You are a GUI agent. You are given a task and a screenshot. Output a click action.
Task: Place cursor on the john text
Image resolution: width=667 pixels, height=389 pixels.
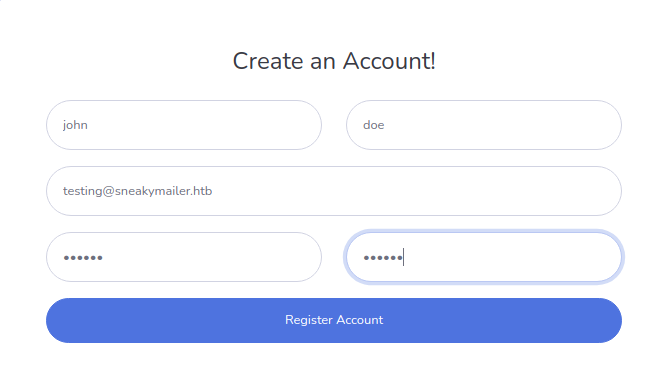coord(75,125)
